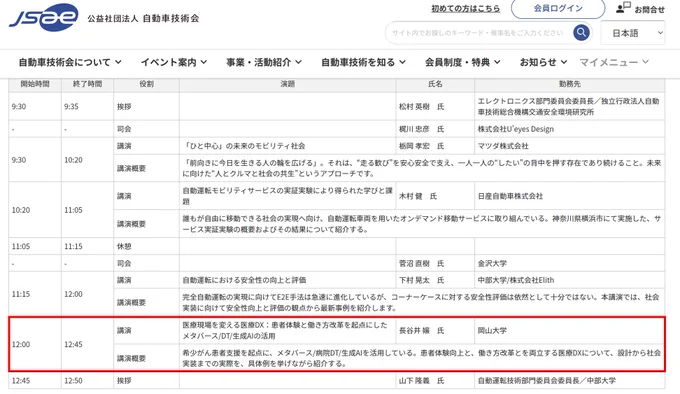Focus the site keyword search field
The height and width of the screenshot is (394, 680).
478,33
